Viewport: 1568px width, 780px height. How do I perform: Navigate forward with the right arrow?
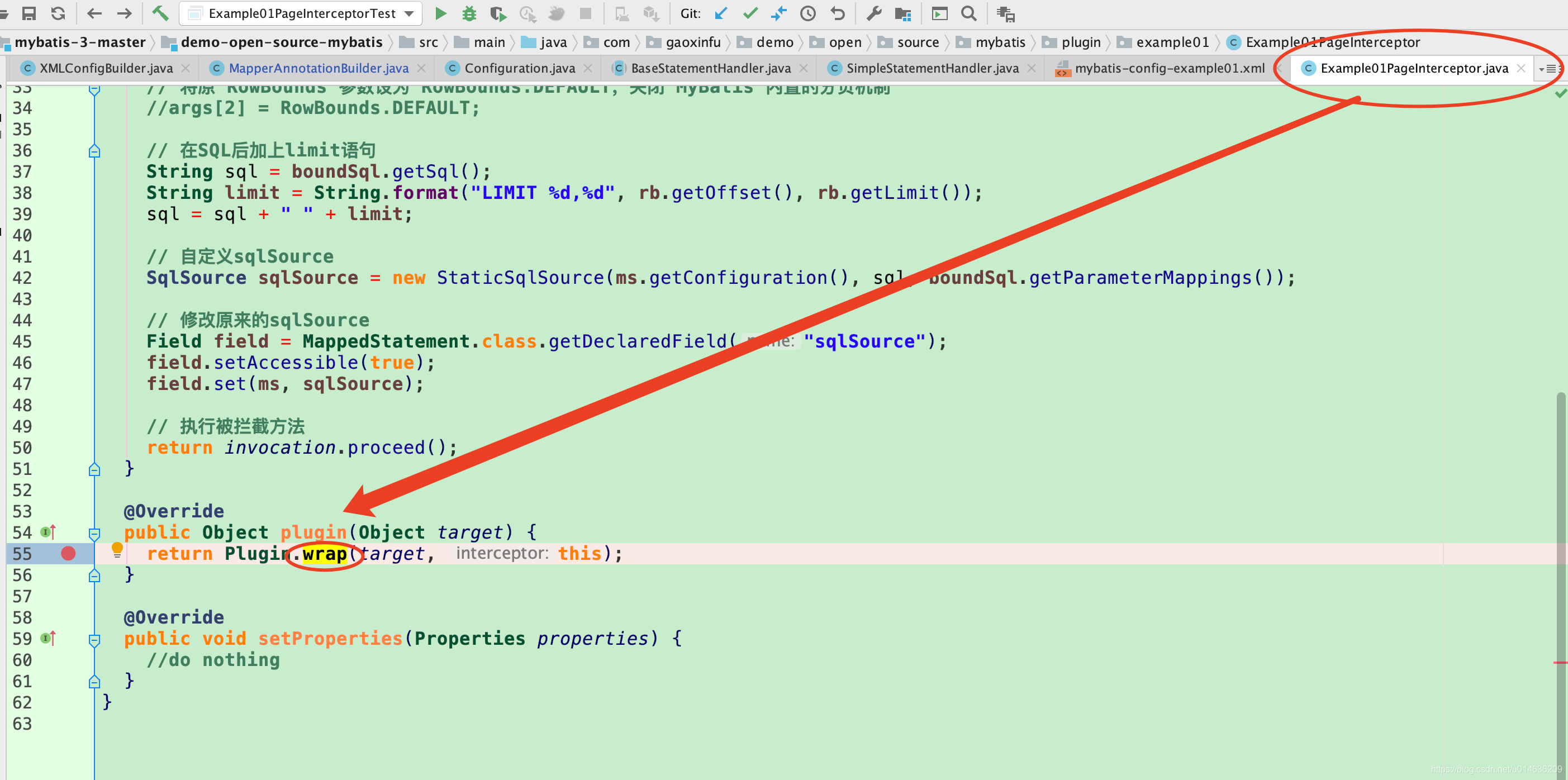124,13
